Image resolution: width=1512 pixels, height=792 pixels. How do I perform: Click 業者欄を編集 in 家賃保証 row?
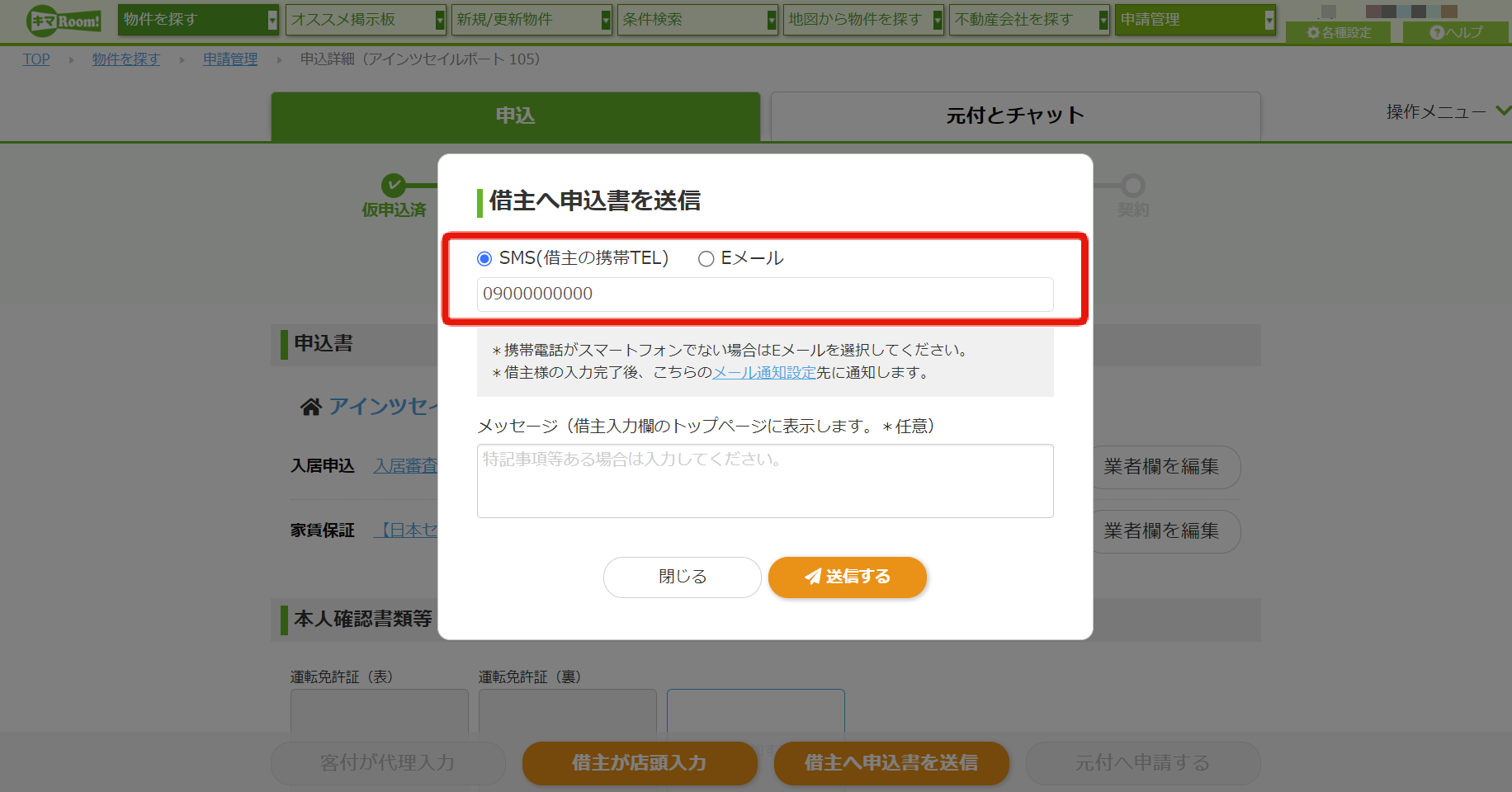[1165, 531]
